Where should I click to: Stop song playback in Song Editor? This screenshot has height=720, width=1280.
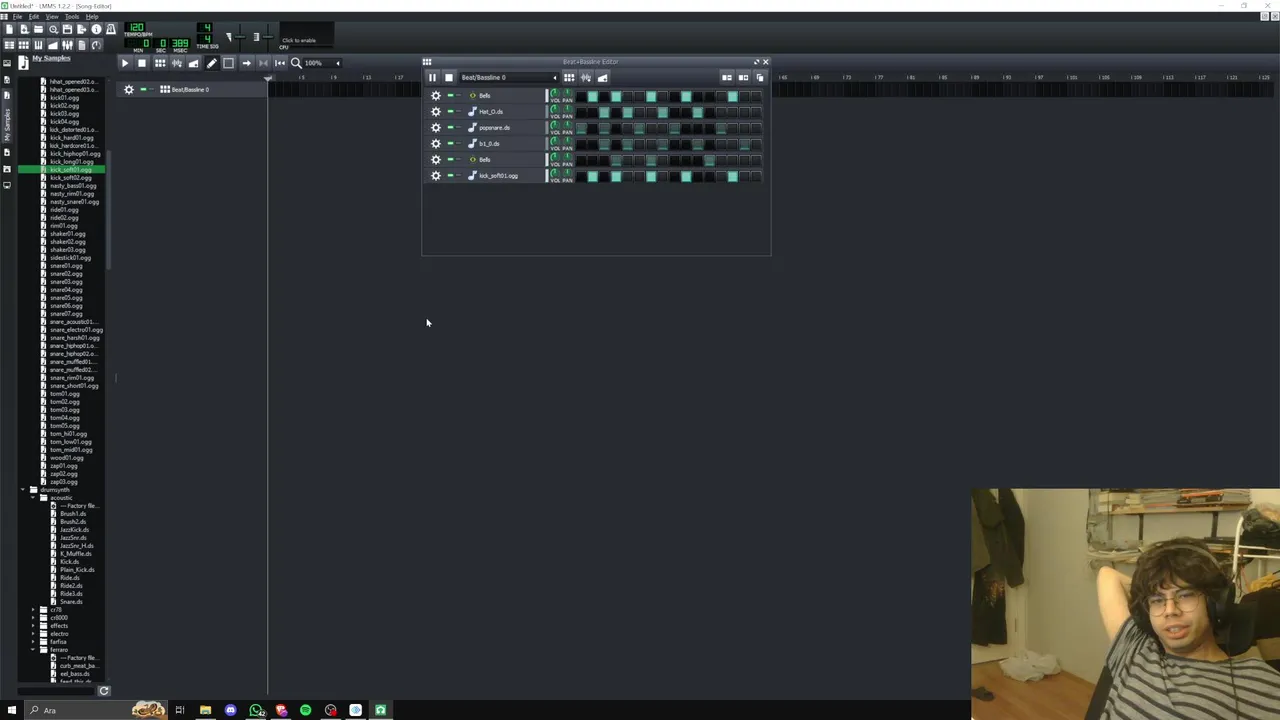click(142, 63)
